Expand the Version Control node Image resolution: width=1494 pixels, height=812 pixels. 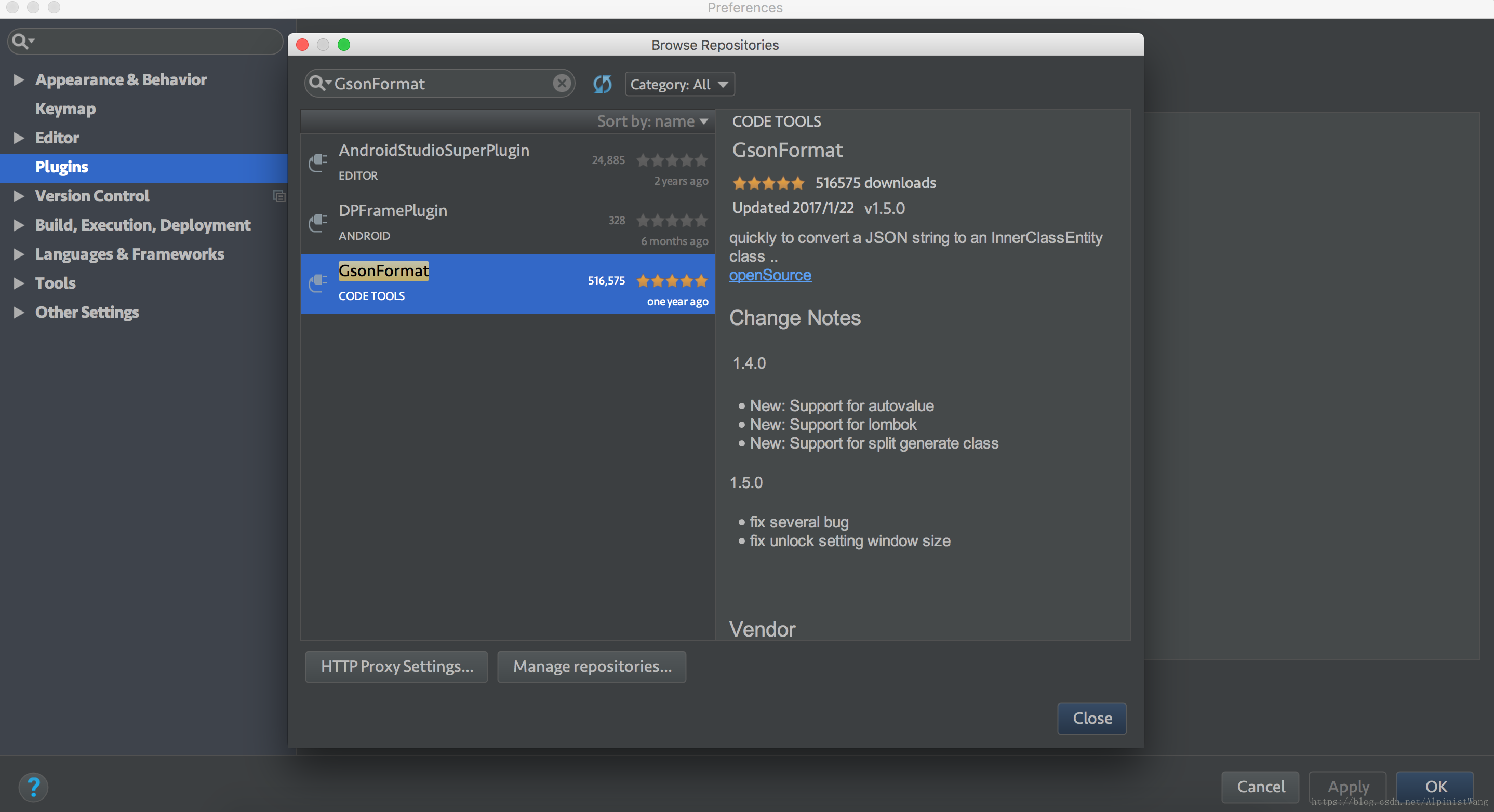(19, 196)
